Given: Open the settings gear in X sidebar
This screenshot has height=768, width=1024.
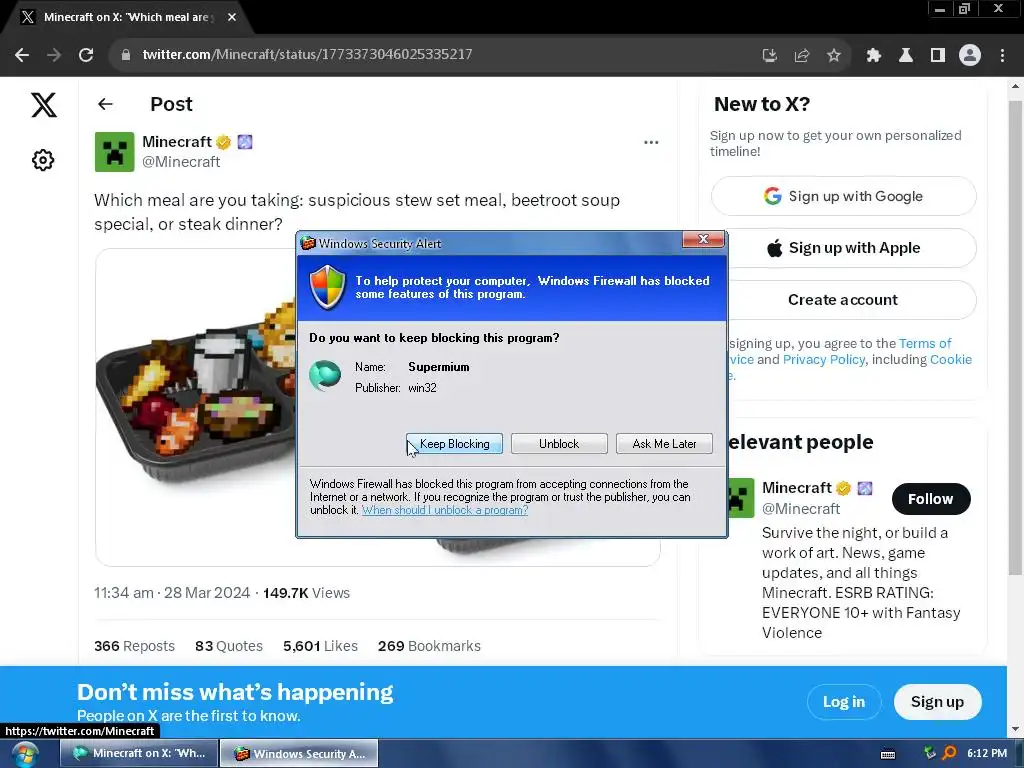Looking at the screenshot, I should (x=43, y=160).
